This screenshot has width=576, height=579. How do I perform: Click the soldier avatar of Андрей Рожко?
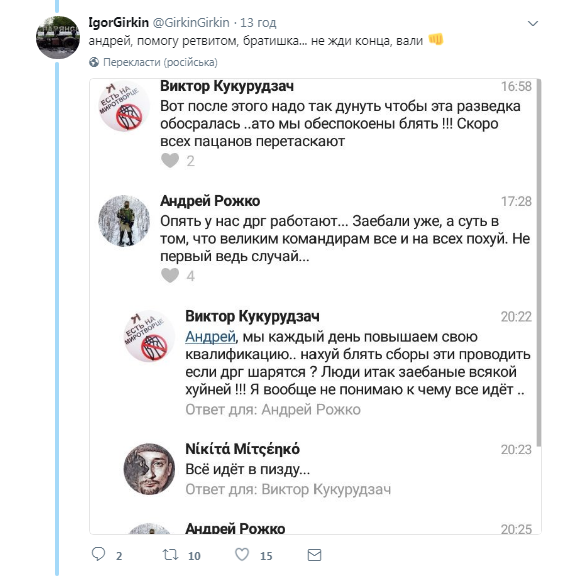click(x=124, y=221)
